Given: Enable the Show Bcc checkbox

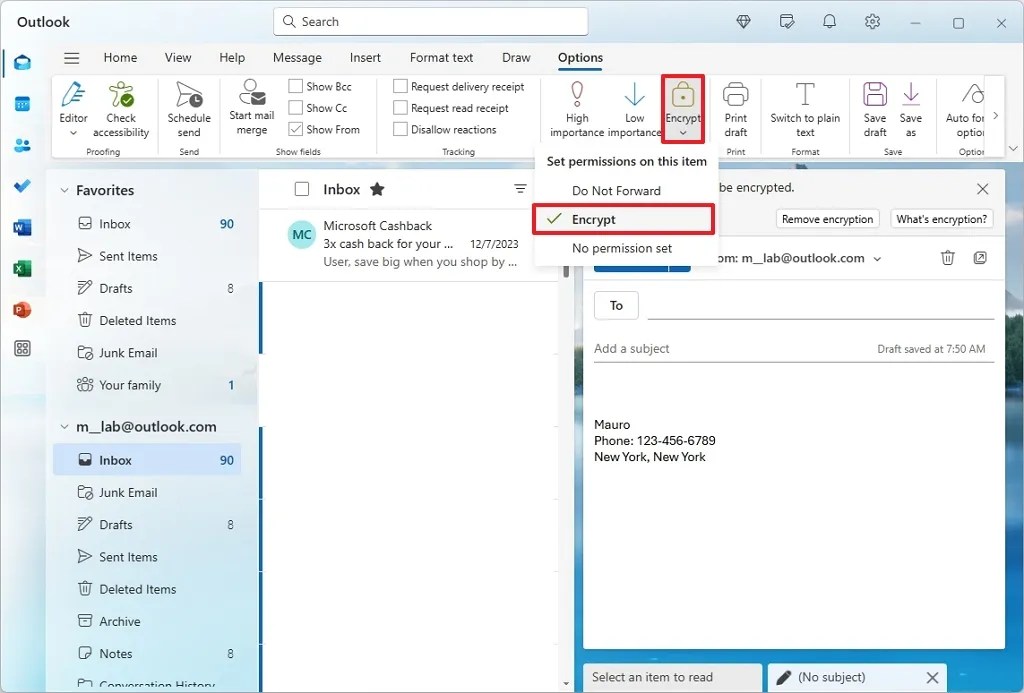Looking at the screenshot, I should [x=295, y=86].
